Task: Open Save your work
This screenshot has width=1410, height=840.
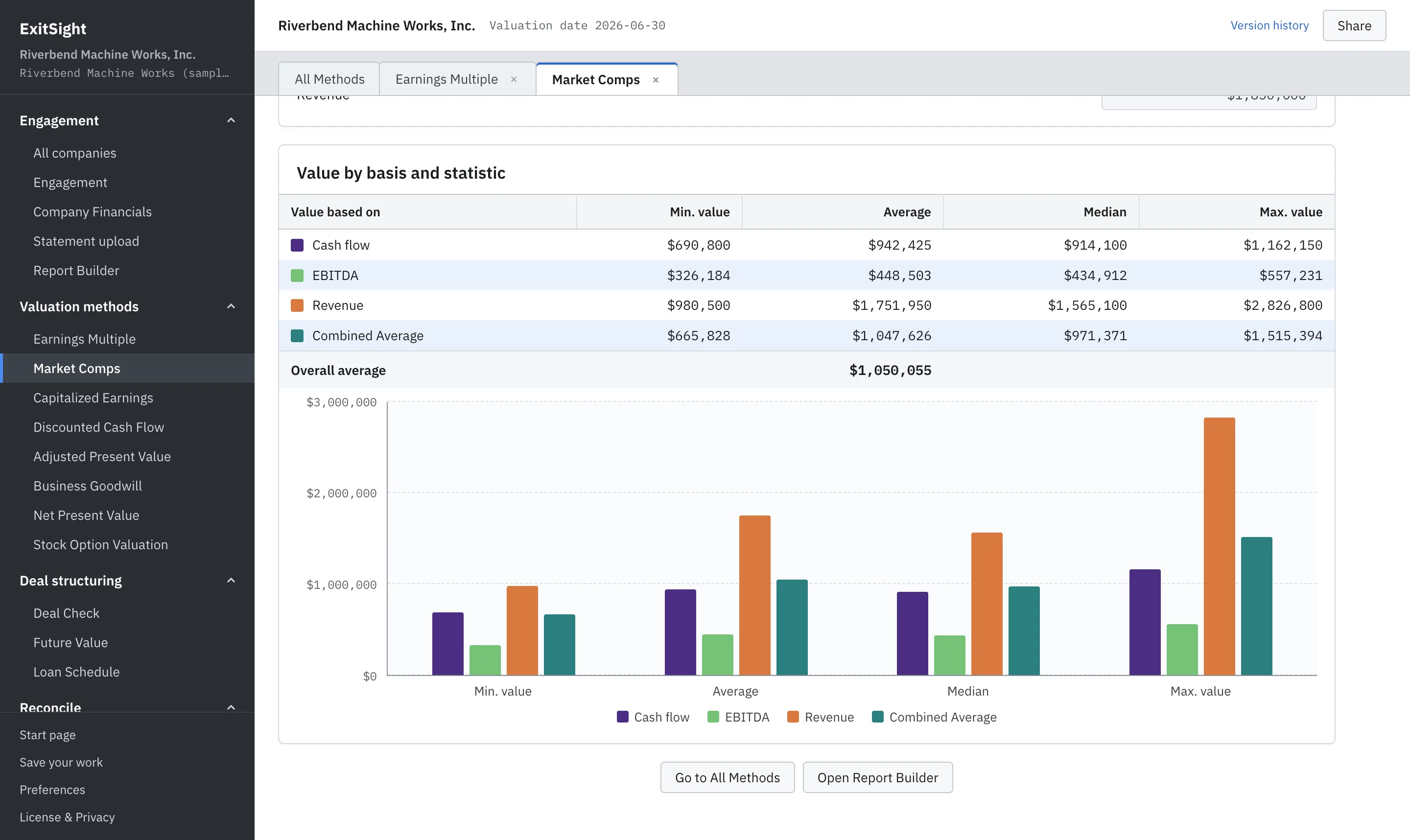Action: [61, 763]
